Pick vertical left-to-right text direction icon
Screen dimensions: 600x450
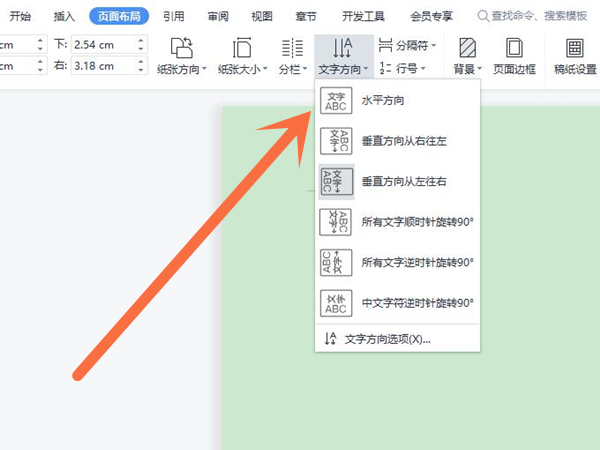tap(336, 181)
